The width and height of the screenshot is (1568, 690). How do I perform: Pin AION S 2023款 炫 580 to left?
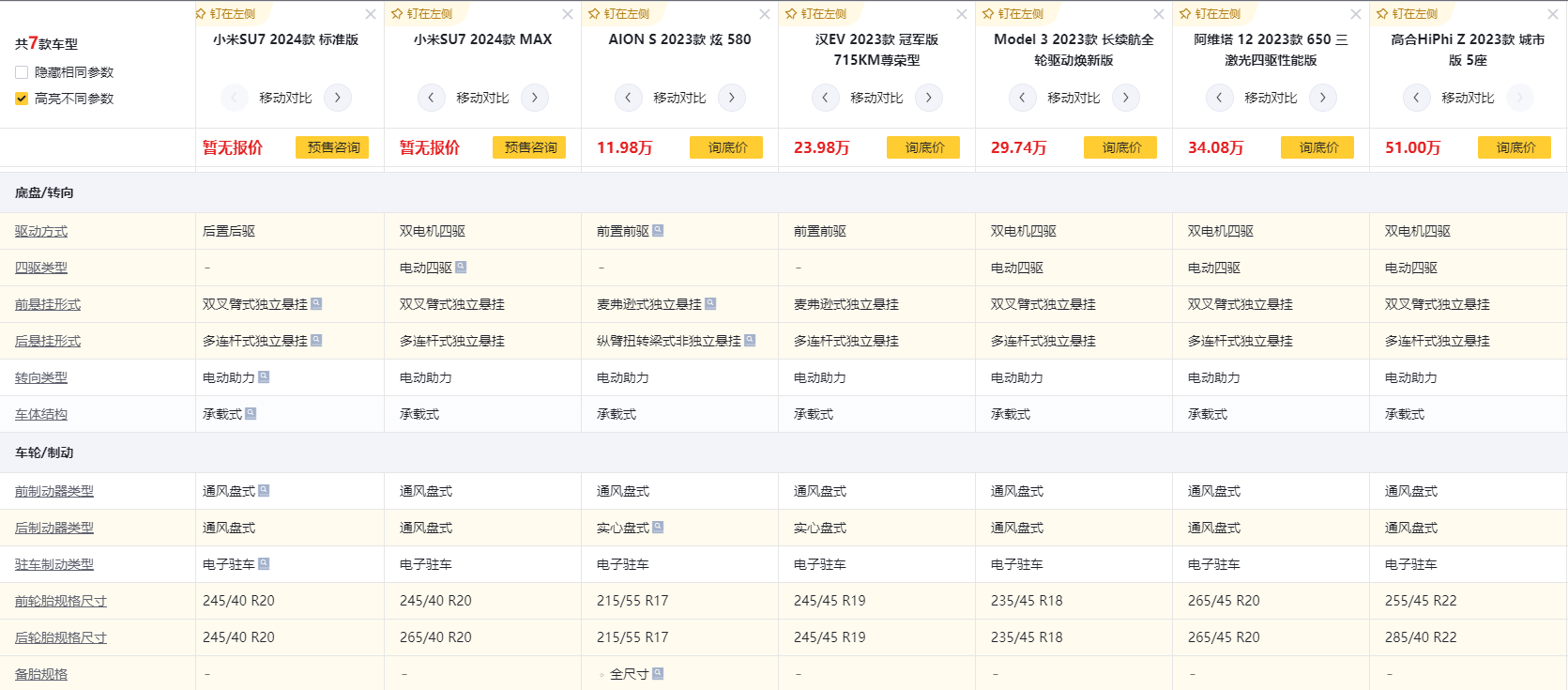pyautogui.click(x=619, y=14)
